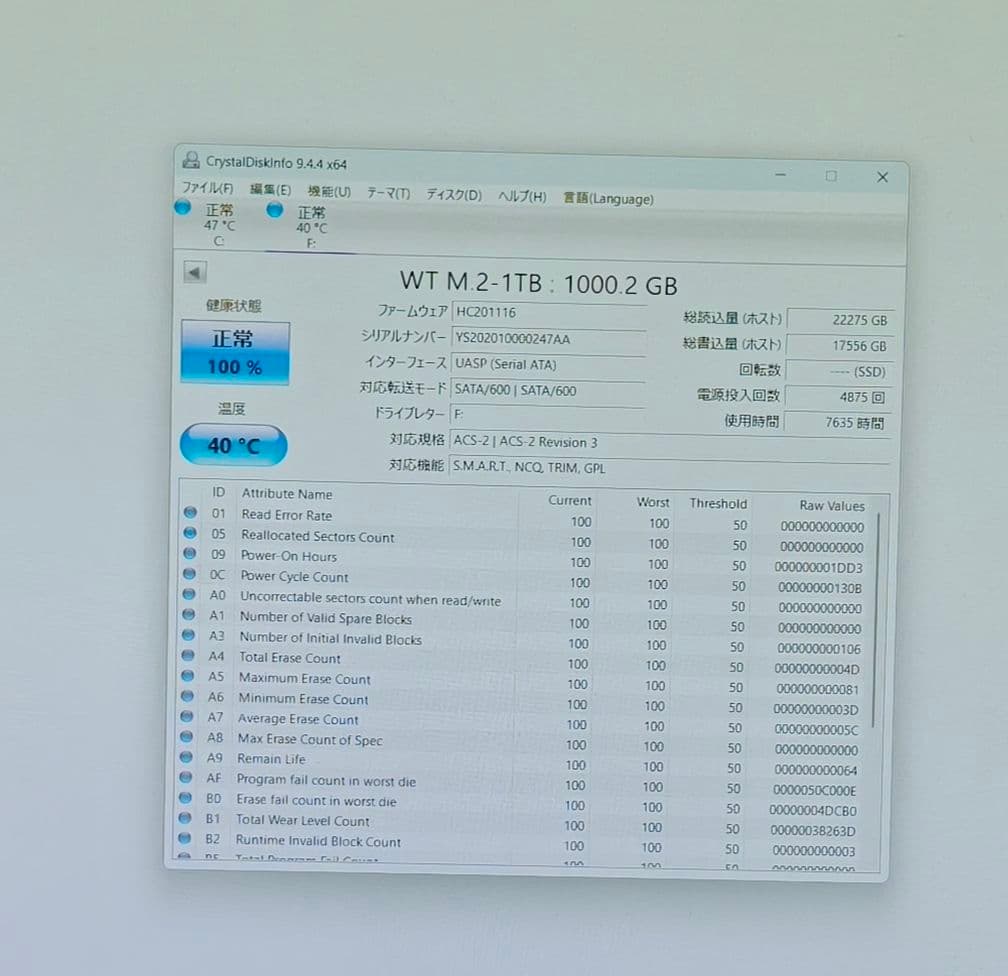This screenshot has height=976, width=1008.
Task: Click status dot for Number of Initial Invalid Blocks
Action: pyautogui.click(x=188, y=635)
